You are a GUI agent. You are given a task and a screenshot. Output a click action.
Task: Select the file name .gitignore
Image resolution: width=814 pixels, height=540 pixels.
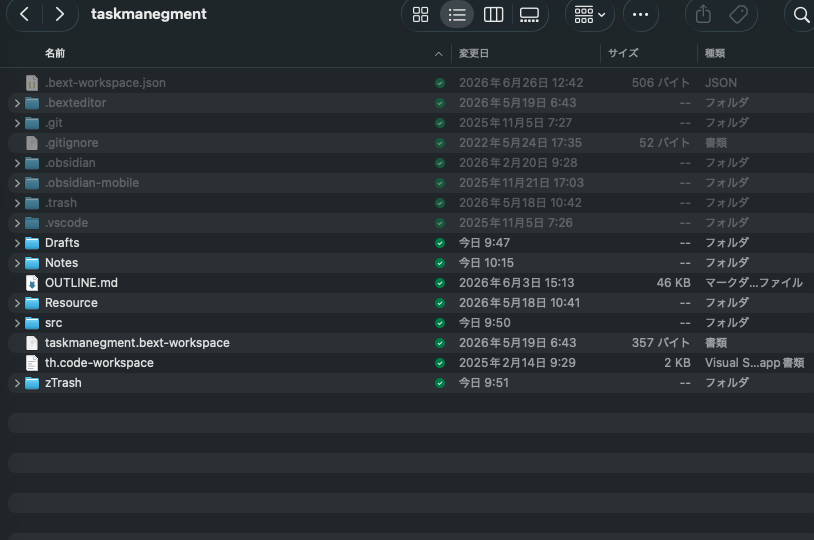(x=72, y=143)
